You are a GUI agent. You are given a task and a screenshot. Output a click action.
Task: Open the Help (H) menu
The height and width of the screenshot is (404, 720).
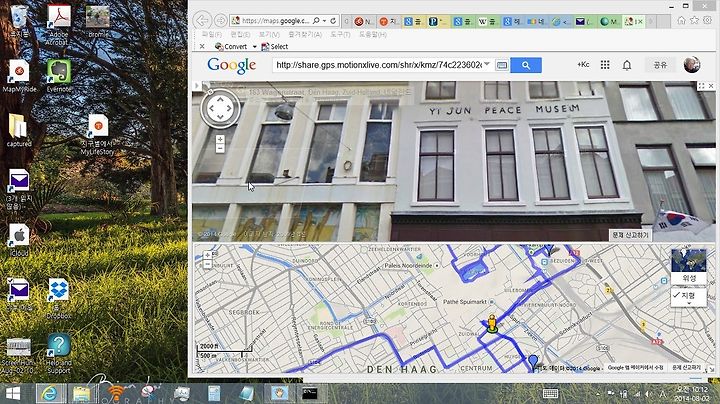coord(372,34)
